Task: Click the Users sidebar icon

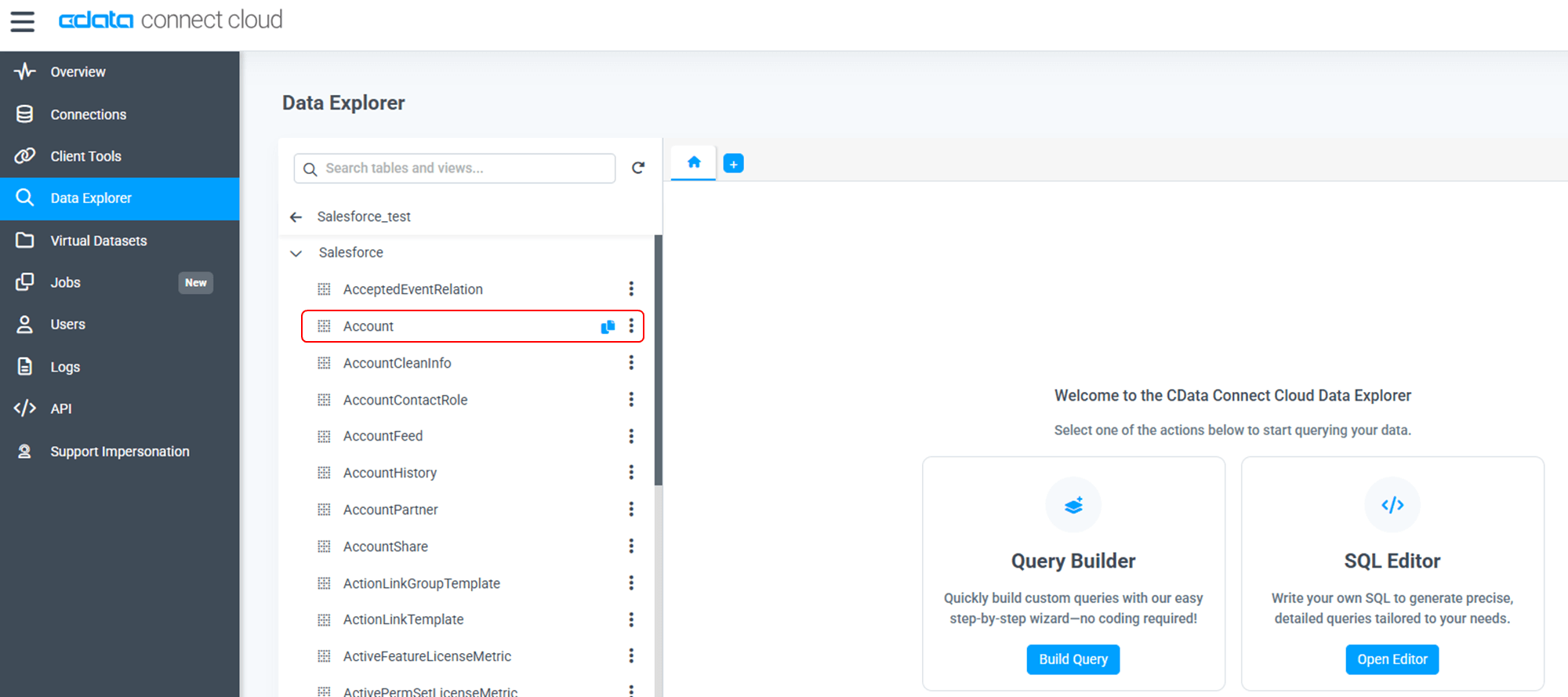Action: click(25, 325)
